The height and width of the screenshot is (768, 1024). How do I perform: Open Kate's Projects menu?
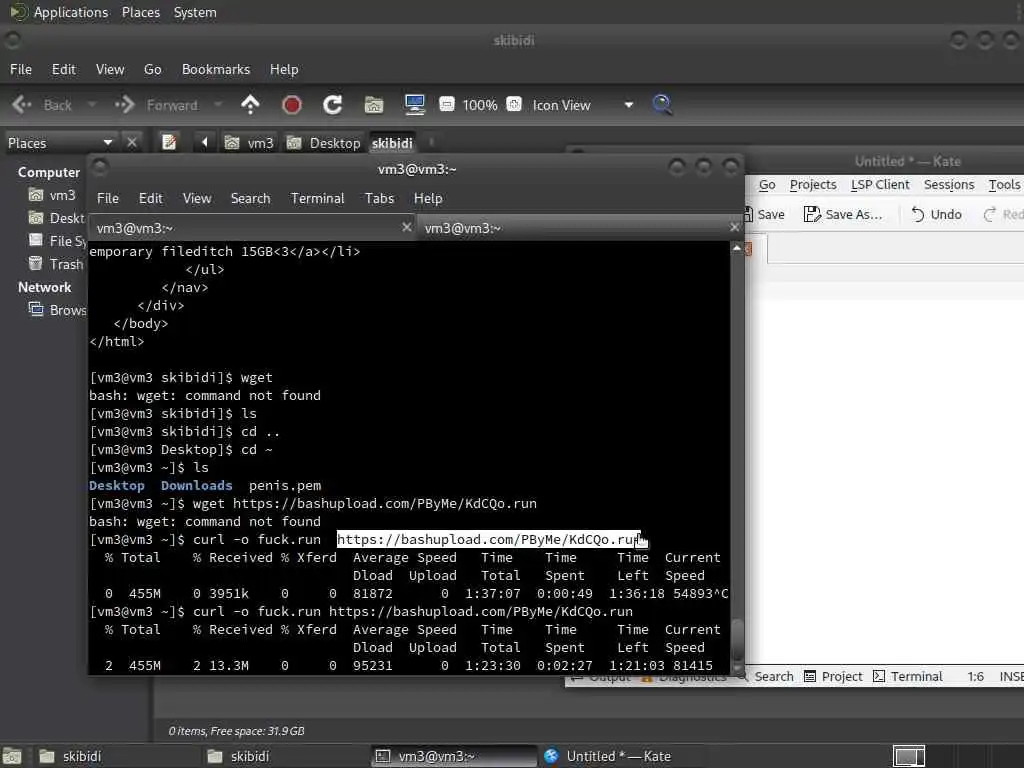pyautogui.click(x=813, y=185)
